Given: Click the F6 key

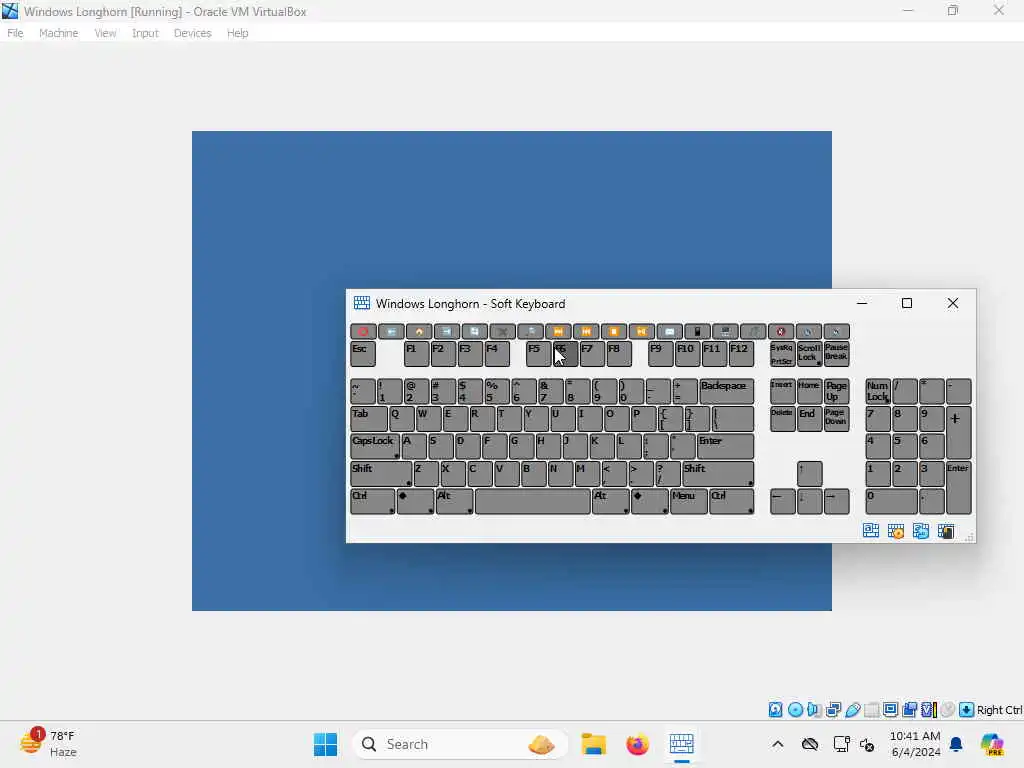Looking at the screenshot, I should pyautogui.click(x=566, y=353).
